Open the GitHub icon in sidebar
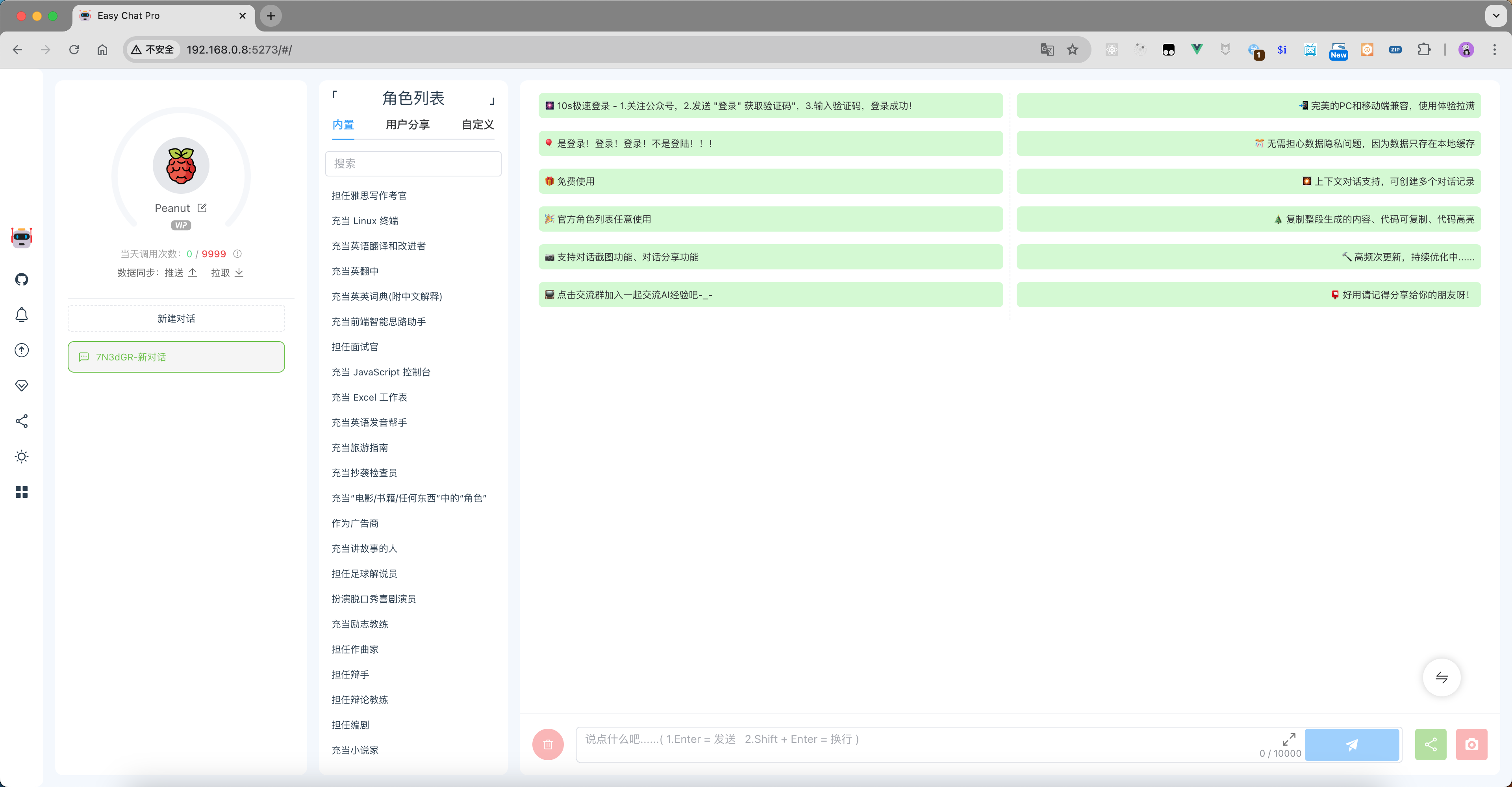 (22, 280)
